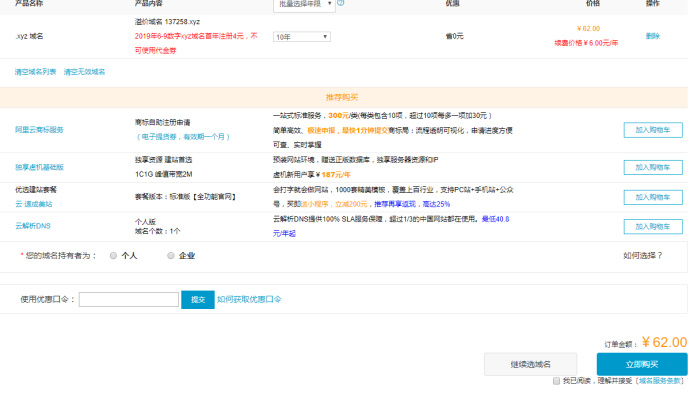Open 独享虚机基础版 product link
The height and width of the screenshot is (393, 690).
point(40,167)
